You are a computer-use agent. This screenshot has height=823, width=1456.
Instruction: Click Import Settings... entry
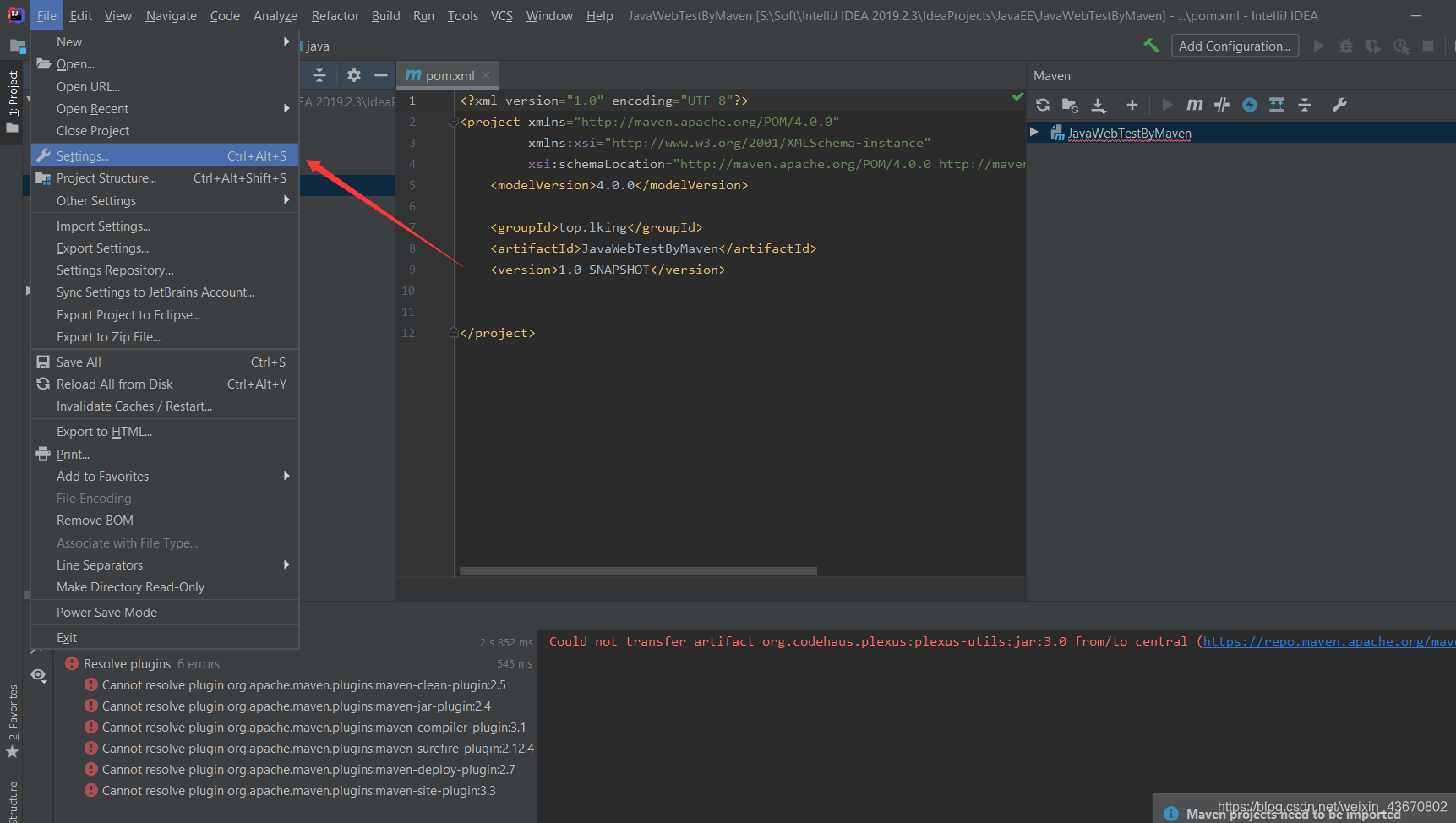pyautogui.click(x=165, y=226)
